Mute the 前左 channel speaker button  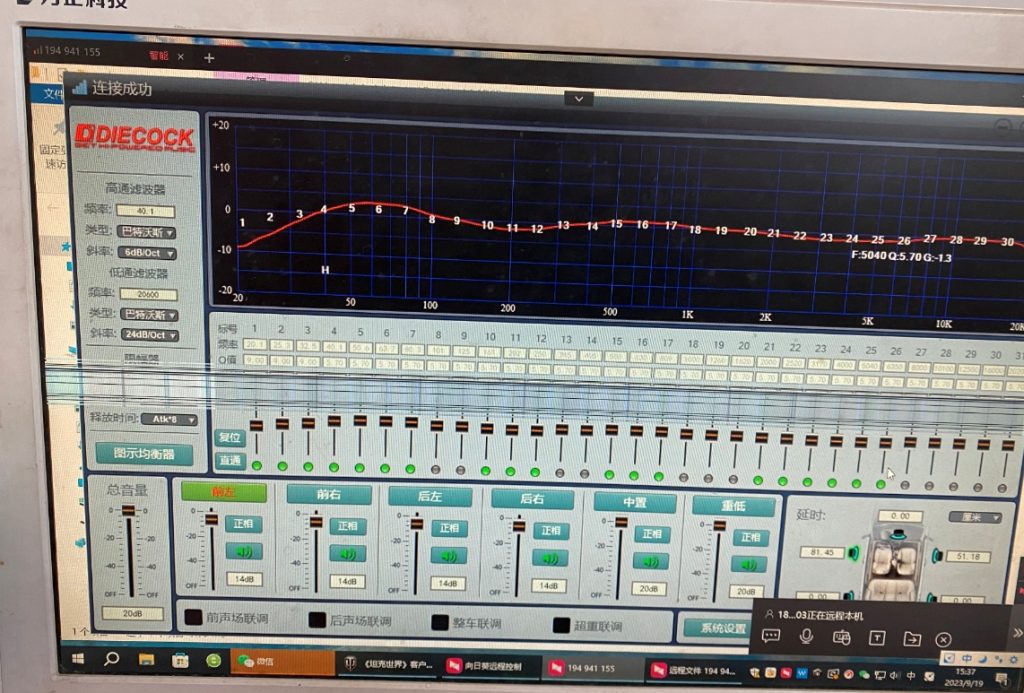click(x=244, y=551)
